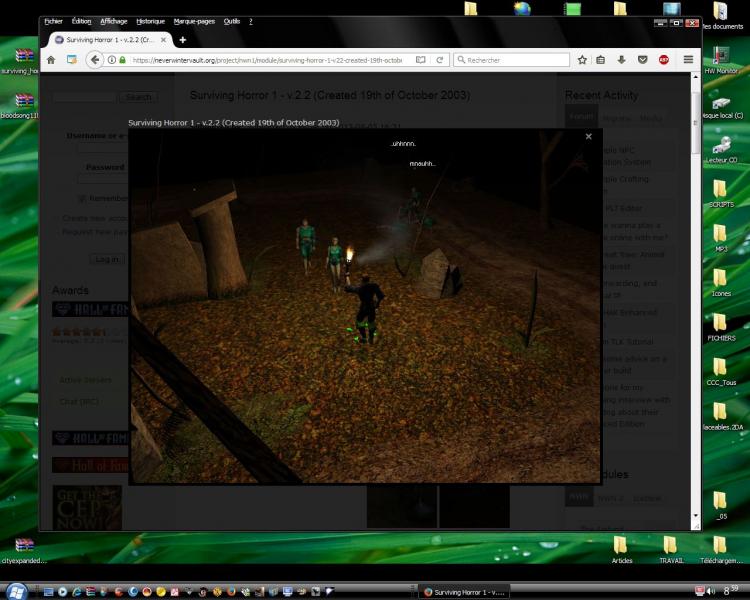
Task: Click the Windows Start orb
Action: 16,592
